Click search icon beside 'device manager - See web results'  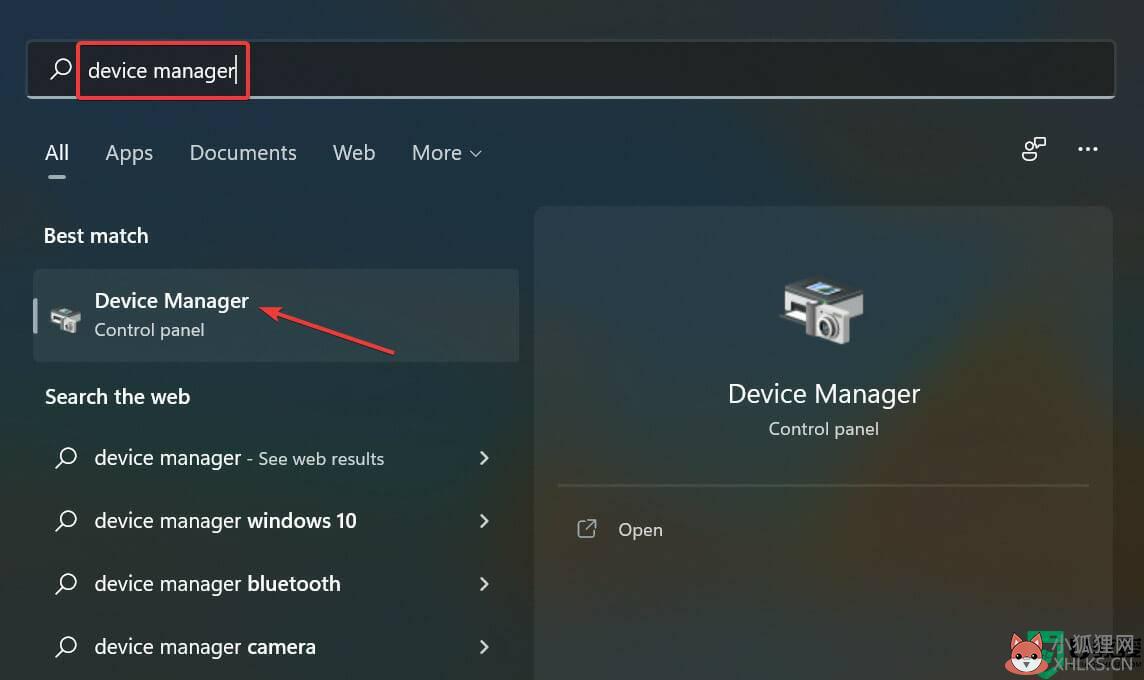coord(66,458)
